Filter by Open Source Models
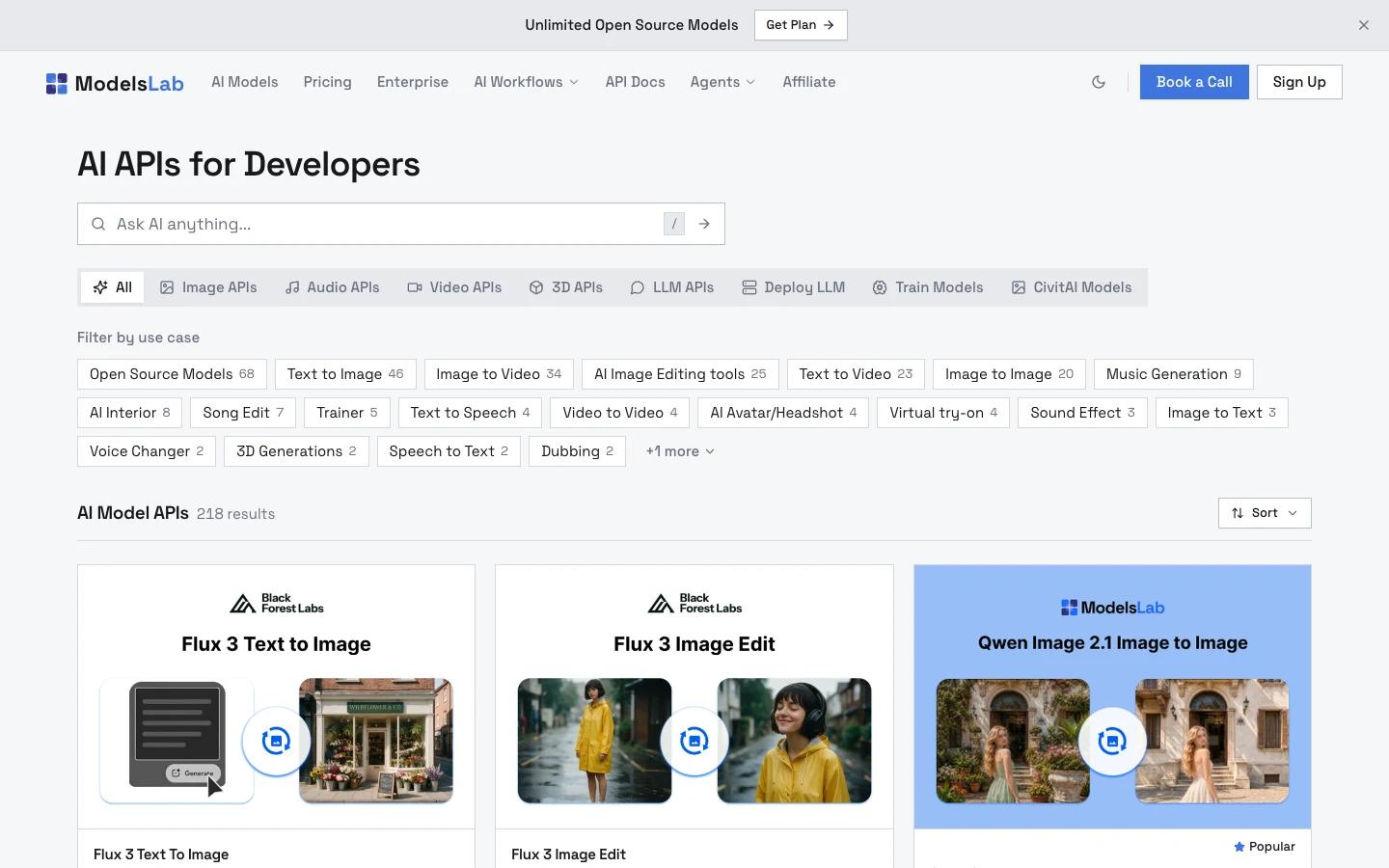Image resolution: width=1389 pixels, height=868 pixels. tap(172, 374)
